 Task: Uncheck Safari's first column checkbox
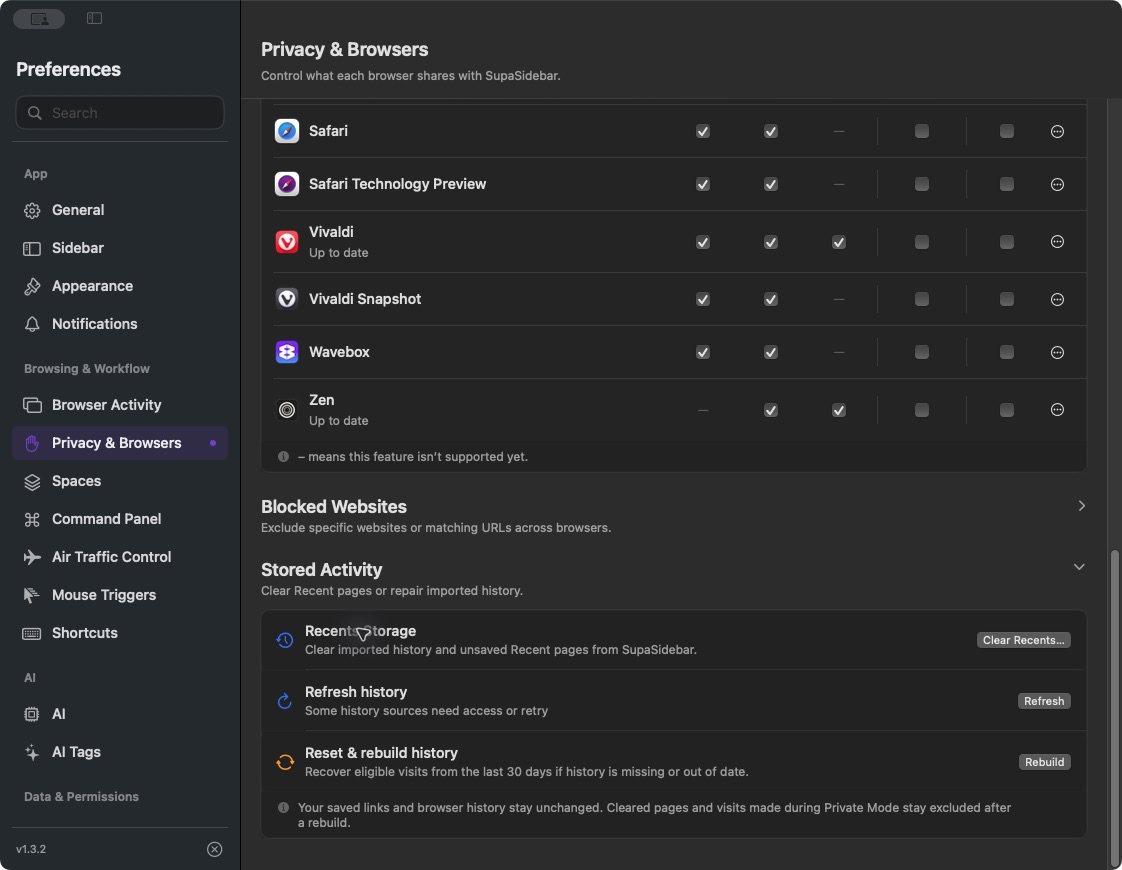pyautogui.click(x=703, y=131)
